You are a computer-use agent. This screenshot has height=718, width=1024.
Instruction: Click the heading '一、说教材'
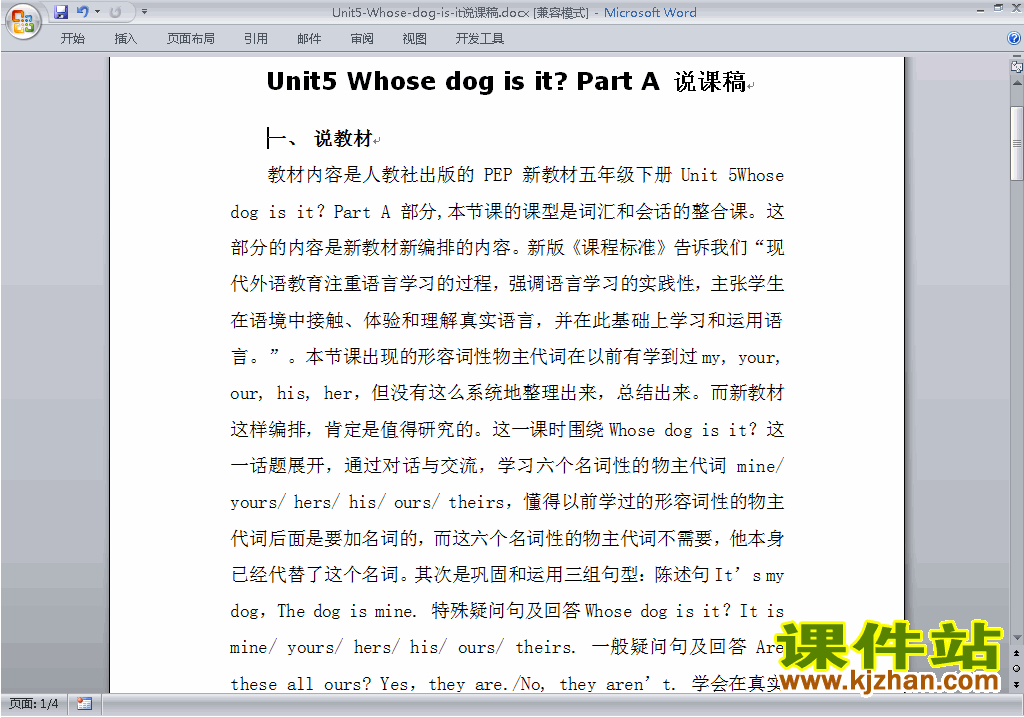320,139
